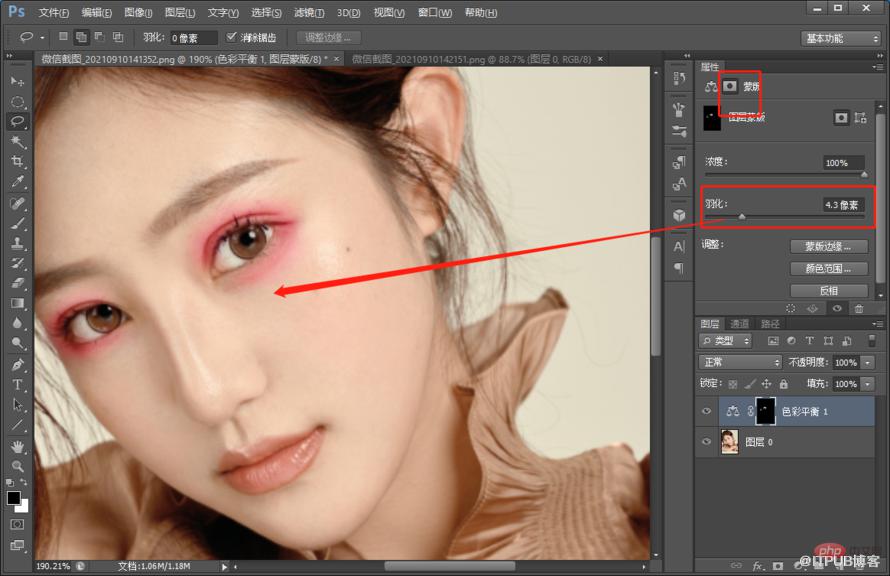
Task: Open the Lasso tool preset picker arrow
Action: [43, 38]
